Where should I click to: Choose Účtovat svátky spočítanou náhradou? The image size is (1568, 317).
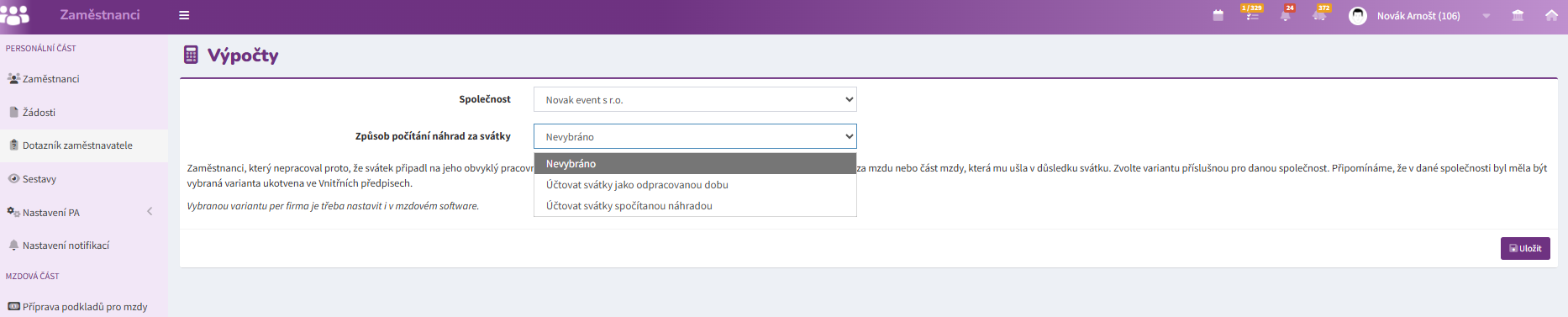click(695, 205)
